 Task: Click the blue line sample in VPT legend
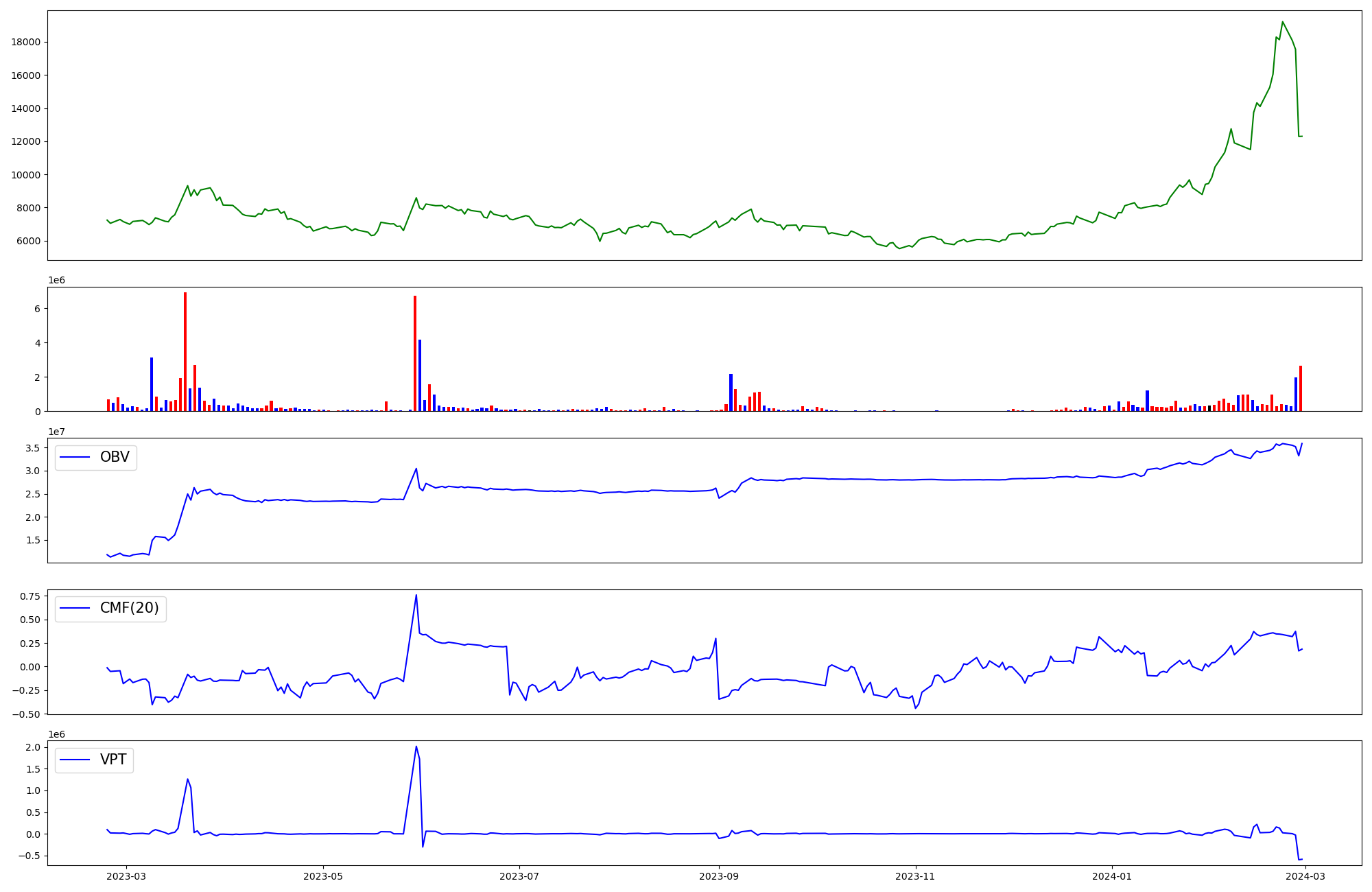point(75,760)
